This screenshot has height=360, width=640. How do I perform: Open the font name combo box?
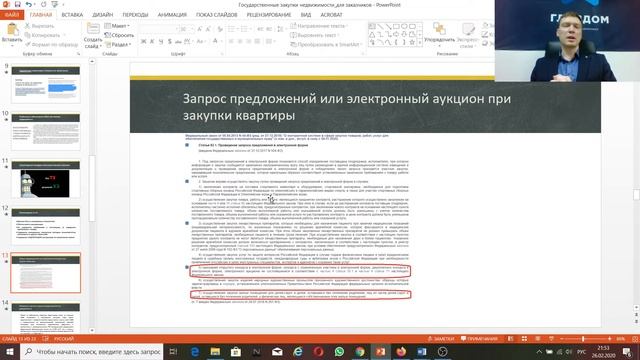[159, 29]
